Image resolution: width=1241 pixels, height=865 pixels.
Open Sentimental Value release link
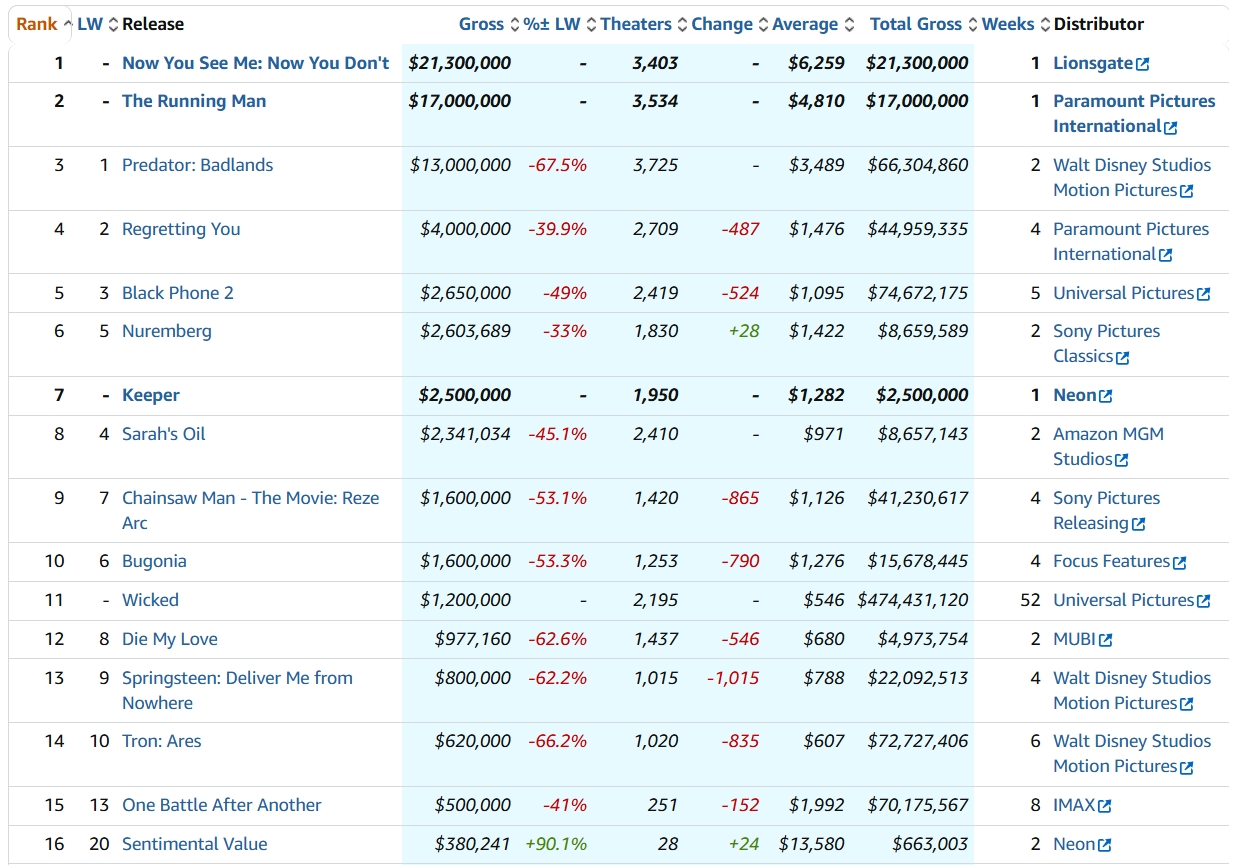[194, 844]
